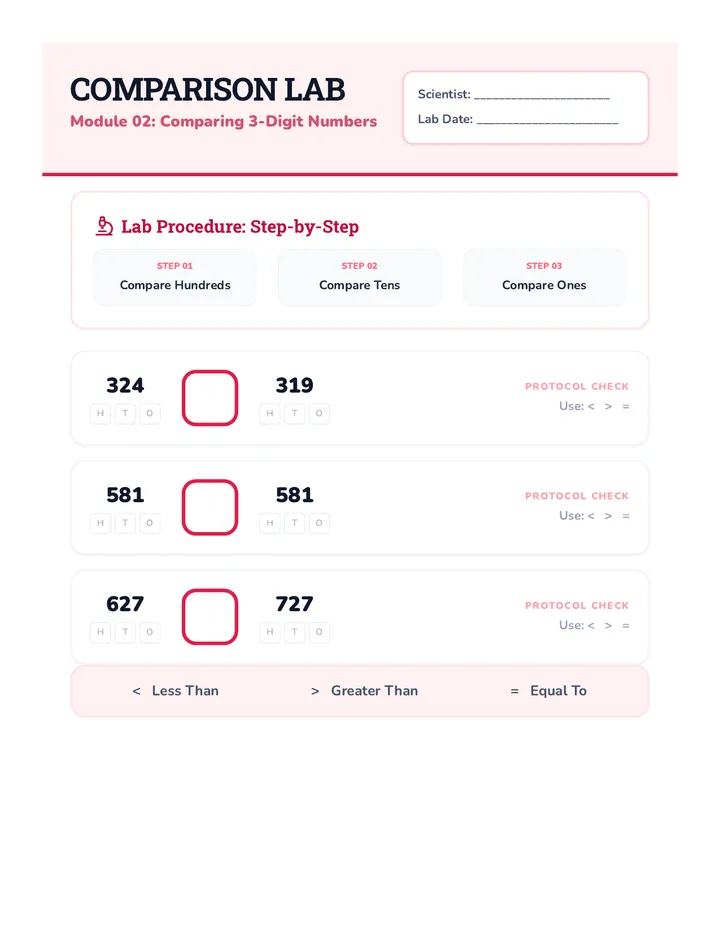Click the Equal To symbol in the legend
Image resolution: width=720 pixels, height=932 pixels.
click(514, 691)
